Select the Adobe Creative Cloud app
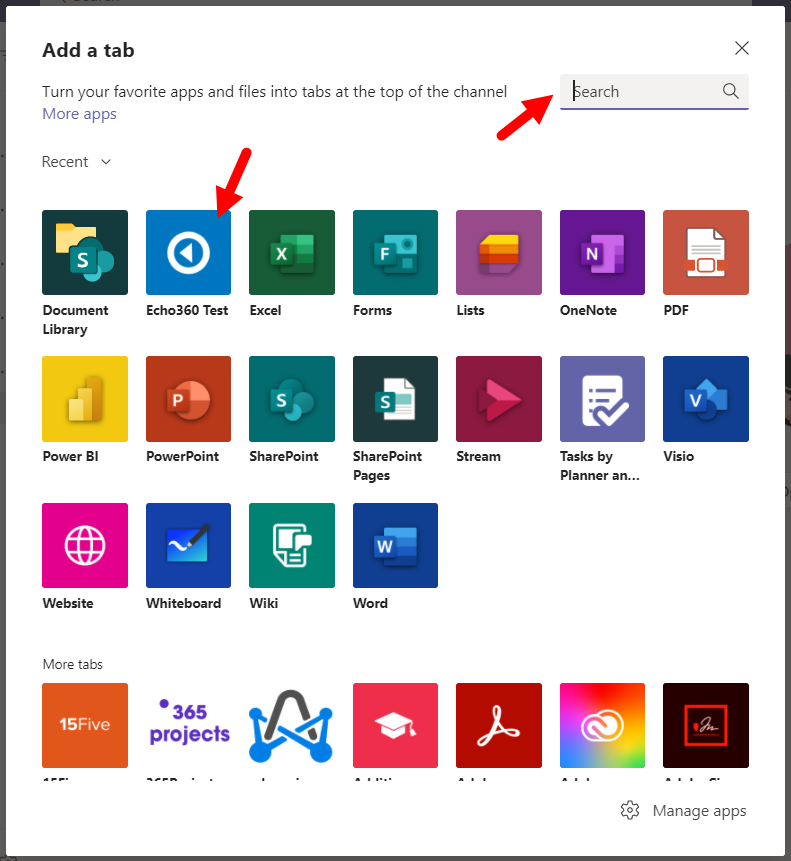The width and height of the screenshot is (791, 861). click(x=602, y=725)
